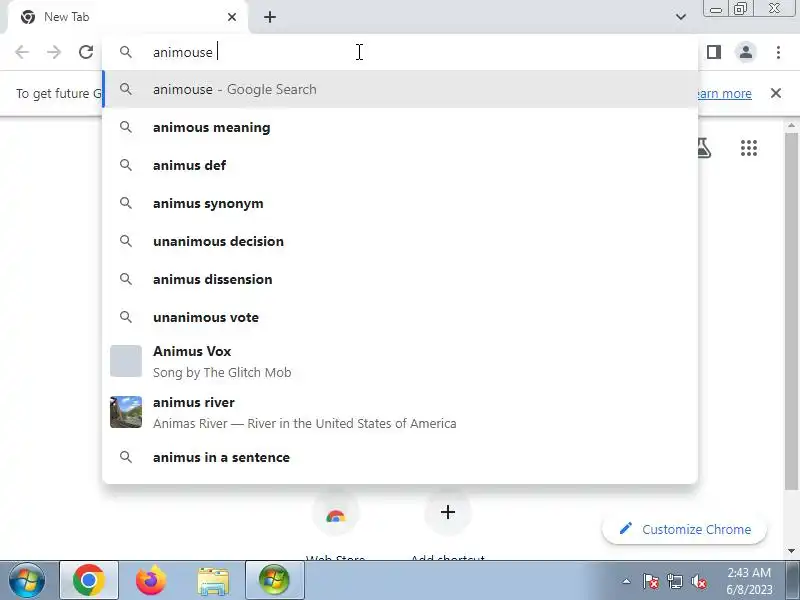800x600 pixels.
Task: Select 'animus in a sentence' suggestion
Action: pos(400,457)
